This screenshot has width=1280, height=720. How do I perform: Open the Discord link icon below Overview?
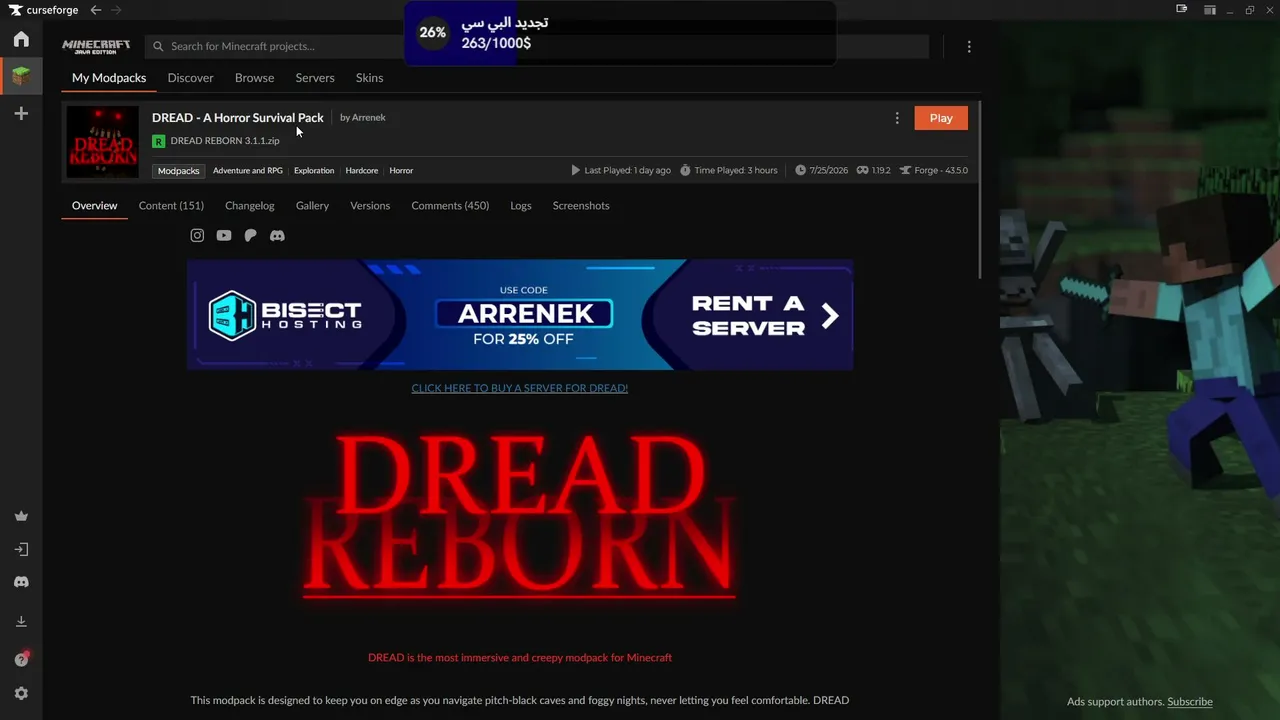pyautogui.click(x=278, y=236)
